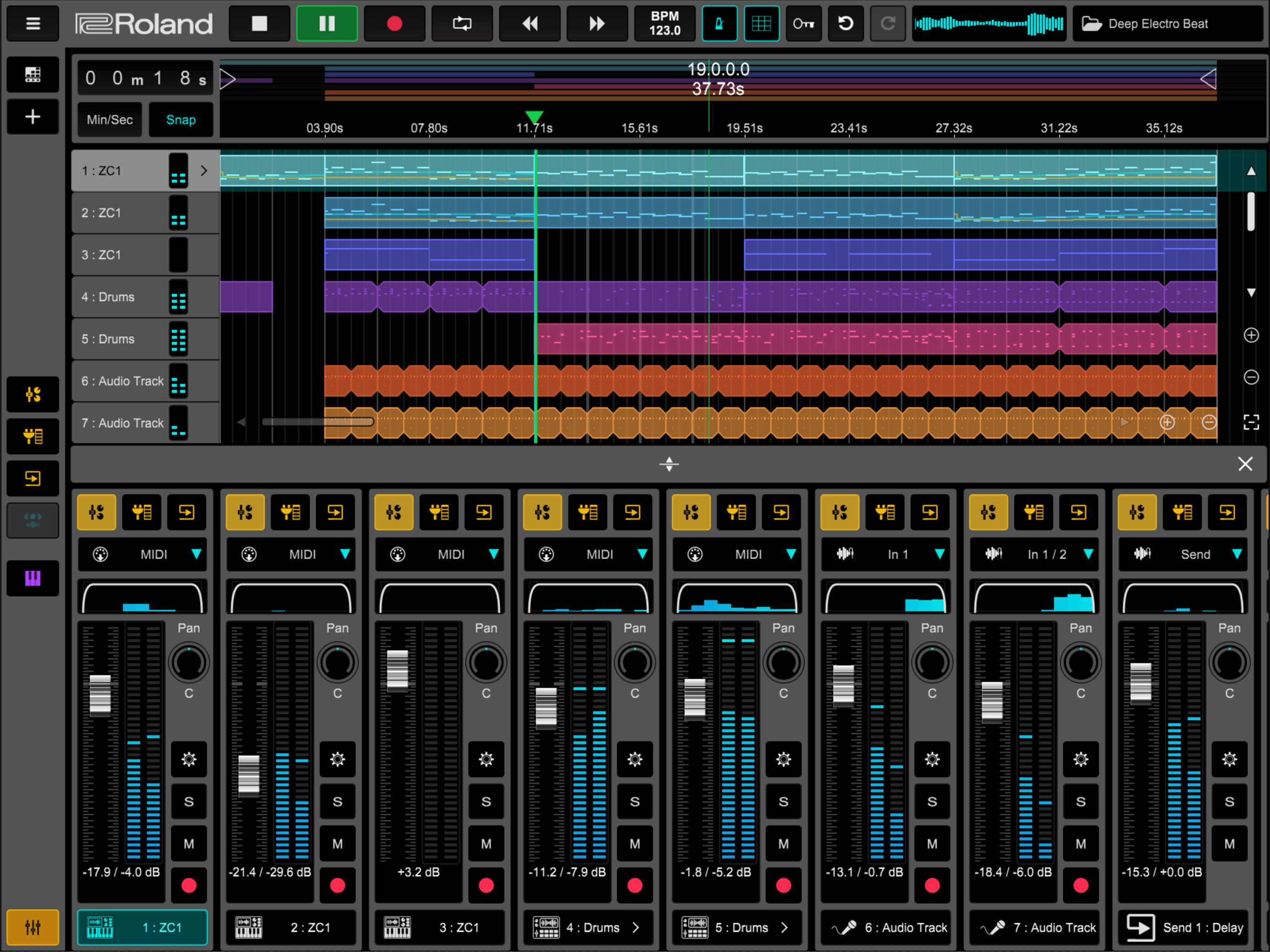Click the key lock icon in the toolbar
The height and width of the screenshot is (952, 1270).
[x=803, y=24]
